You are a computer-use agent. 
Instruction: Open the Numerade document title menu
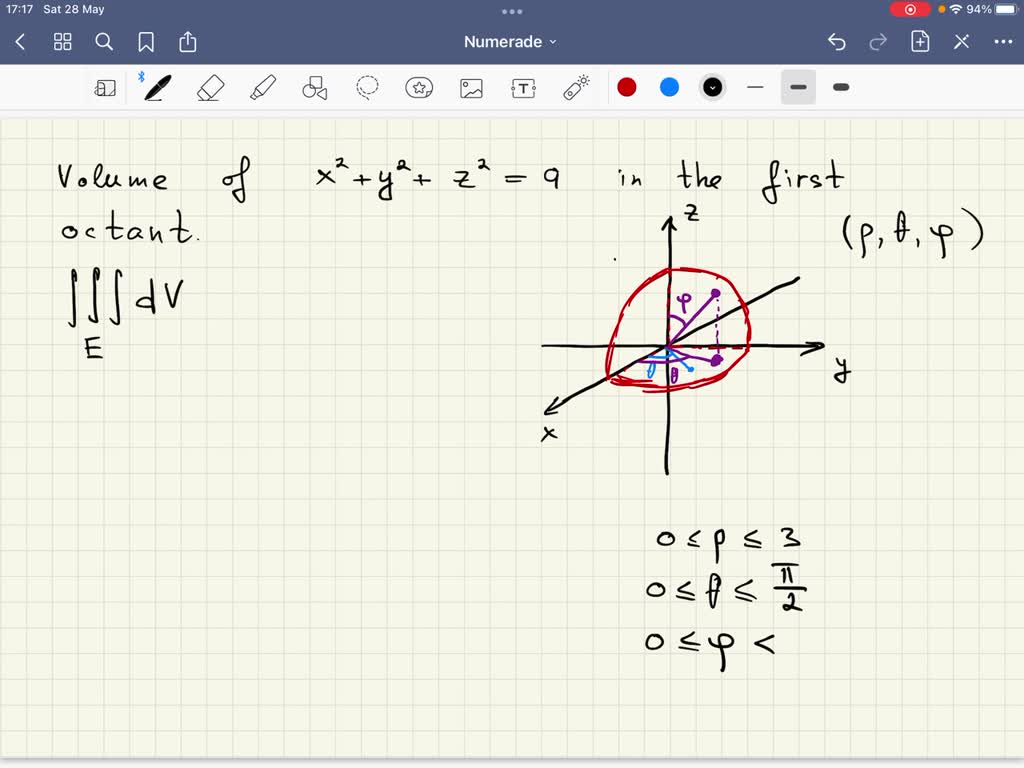coord(511,41)
